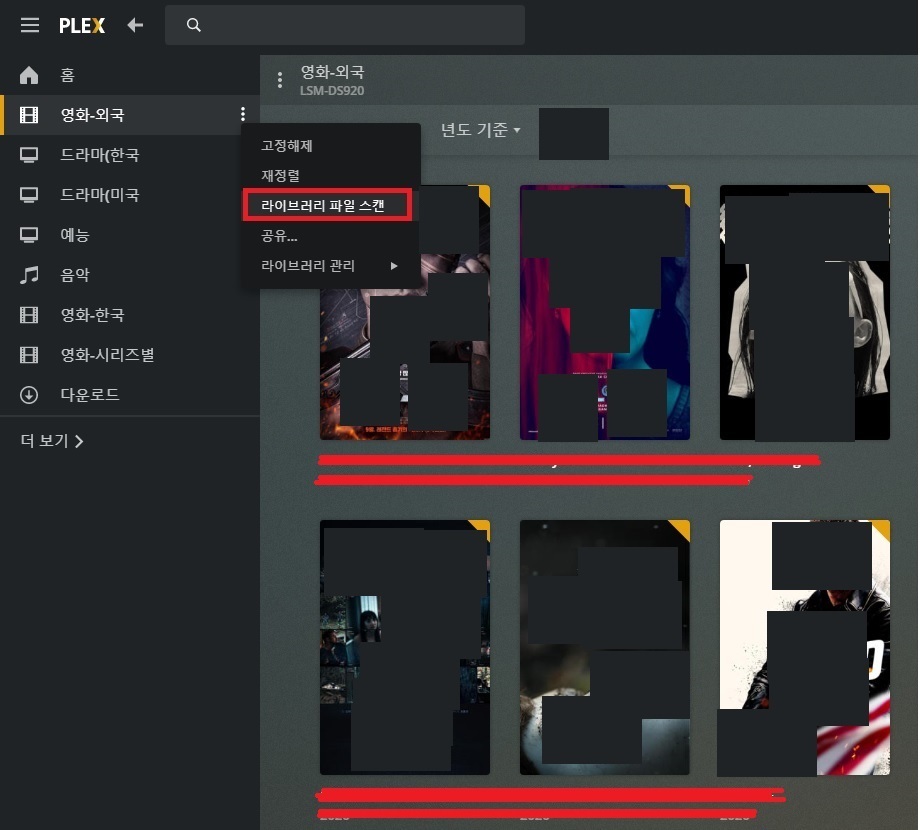This screenshot has height=830, width=920.
Task: Click film icon beside 영화-시리즈별
Action: coord(29,355)
